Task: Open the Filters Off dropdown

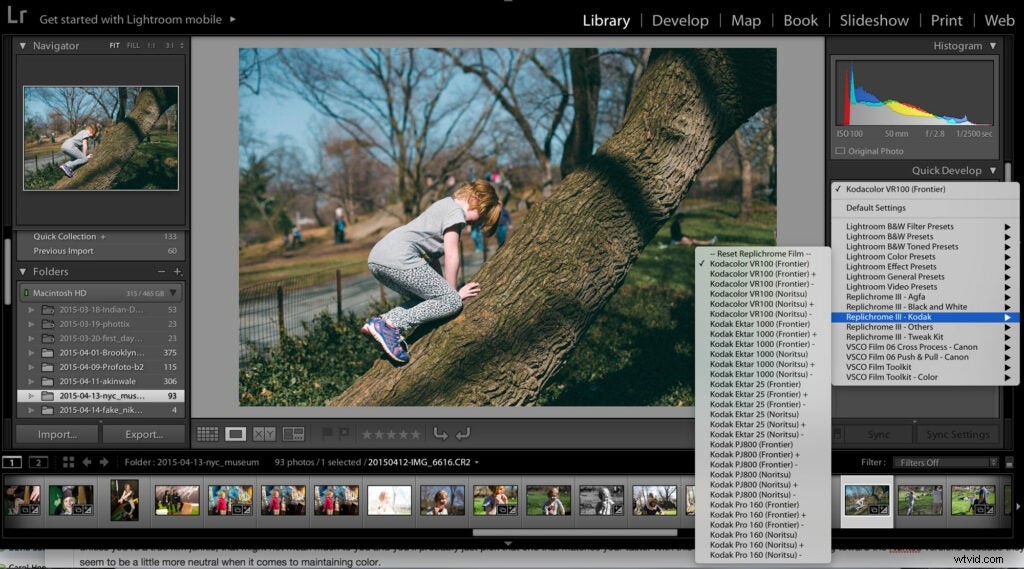Action: [x=946, y=463]
